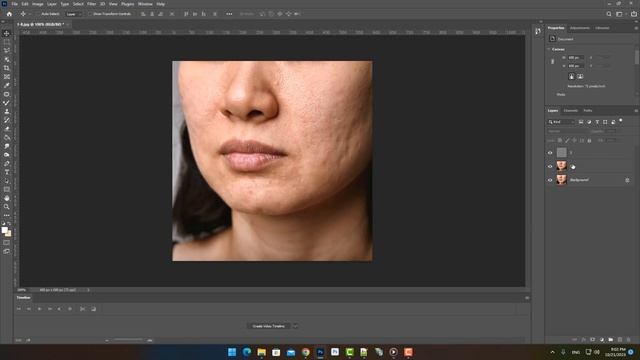Select the Eyedropper tool

pos(7,85)
